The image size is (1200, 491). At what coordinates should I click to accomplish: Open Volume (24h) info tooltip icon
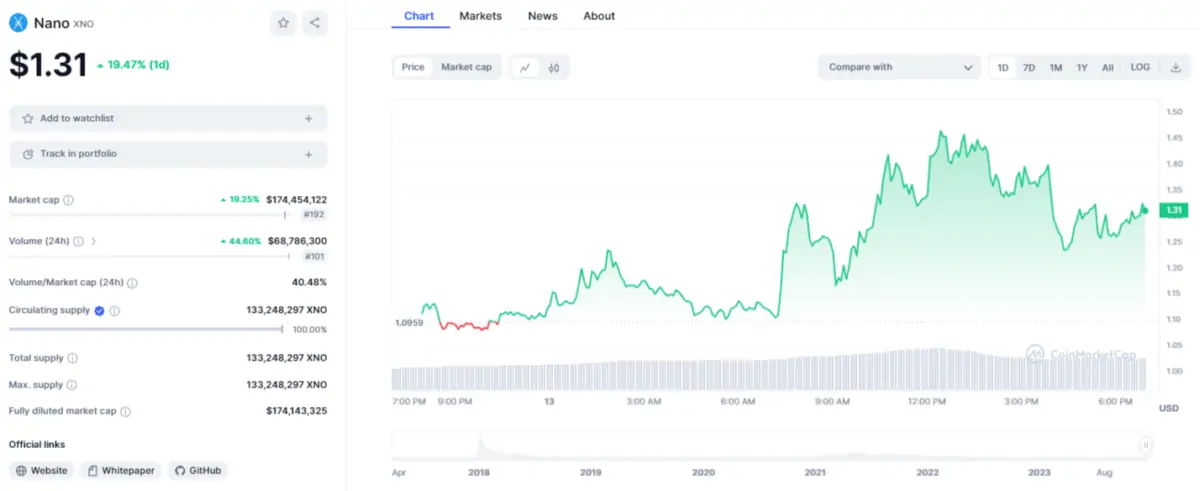pyautogui.click(x=79, y=241)
